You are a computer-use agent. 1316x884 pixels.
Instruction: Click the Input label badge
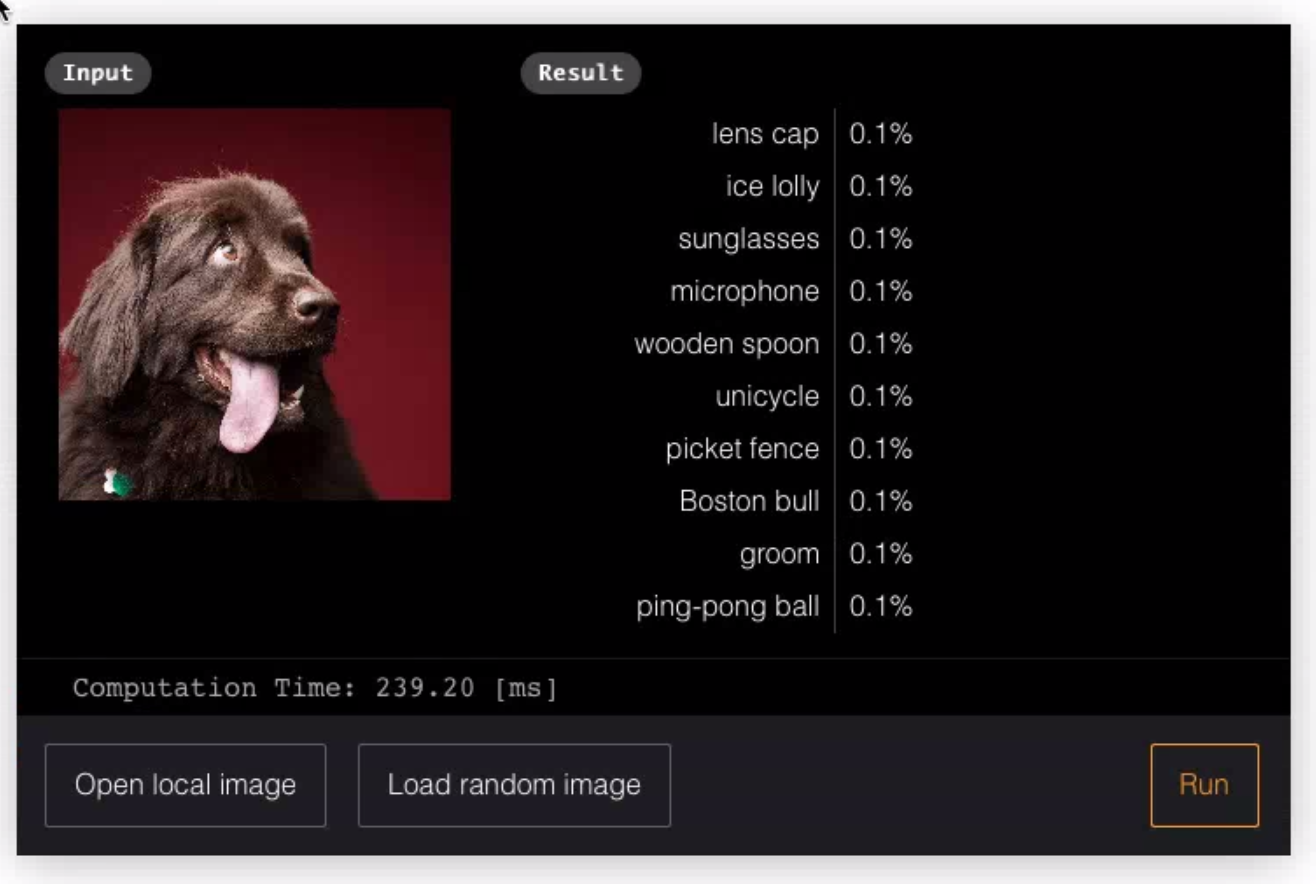[x=98, y=73]
